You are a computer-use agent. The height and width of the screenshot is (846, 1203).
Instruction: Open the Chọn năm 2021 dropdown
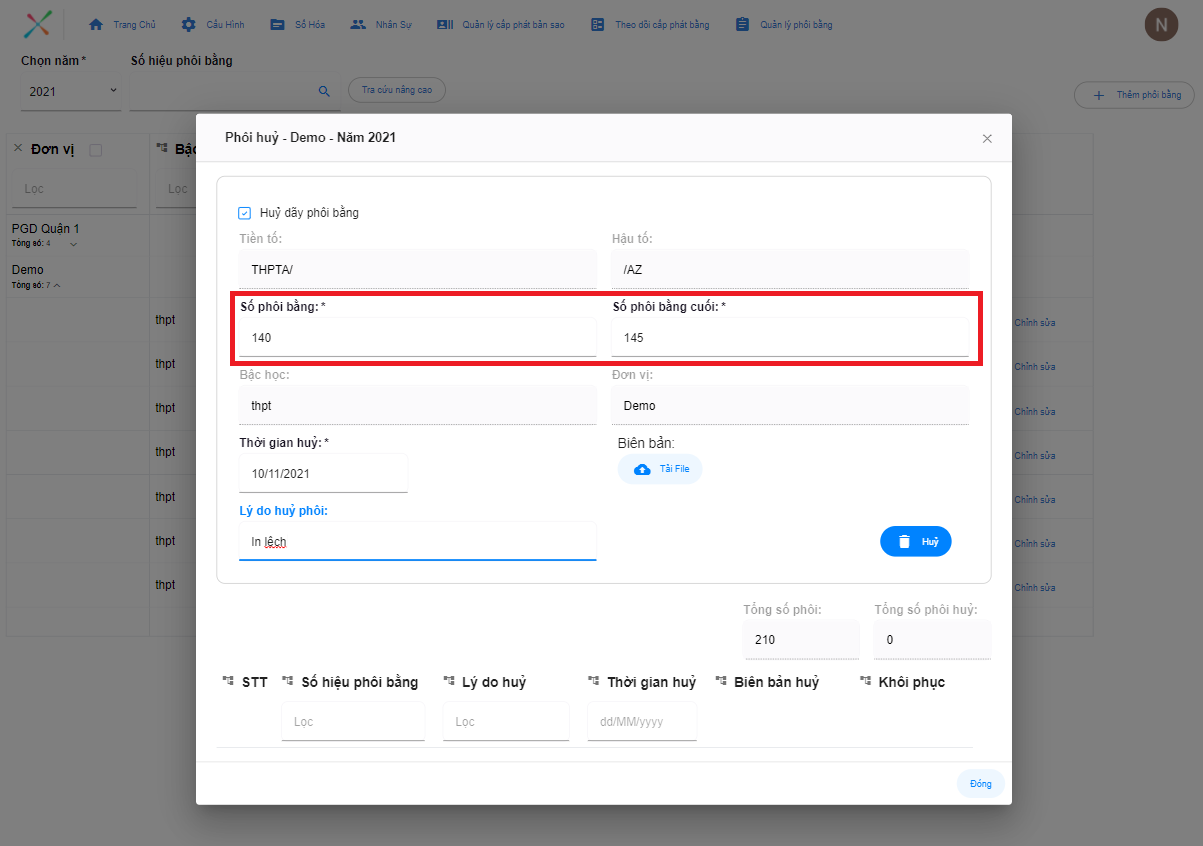(72, 91)
